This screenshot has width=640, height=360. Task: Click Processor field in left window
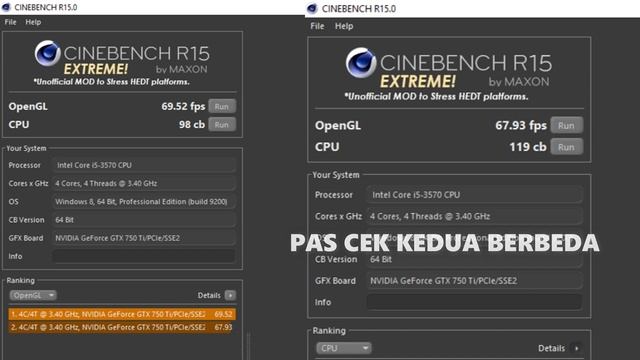tap(144, 165)
